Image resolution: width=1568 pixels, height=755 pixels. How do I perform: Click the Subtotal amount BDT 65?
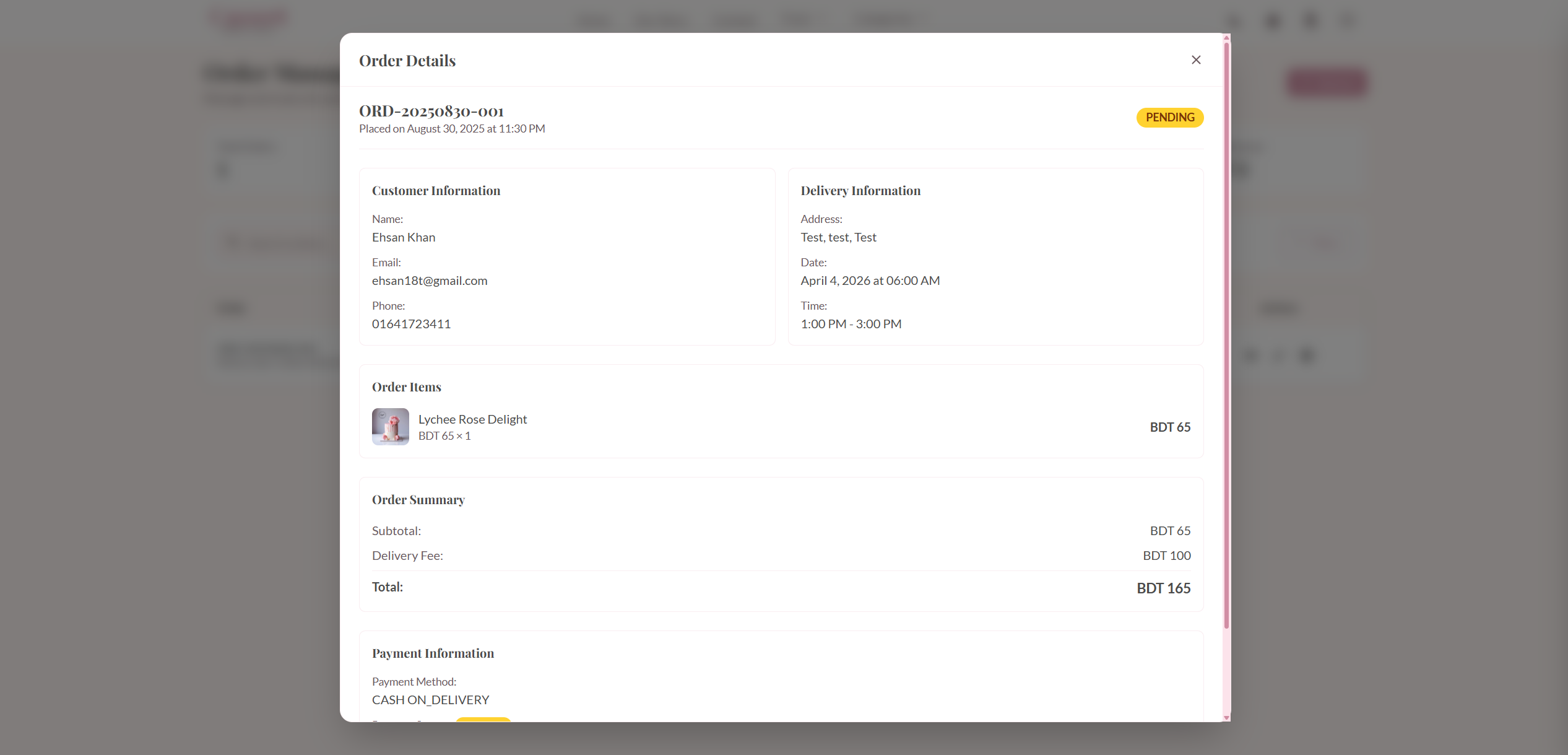pos(1169,530)
